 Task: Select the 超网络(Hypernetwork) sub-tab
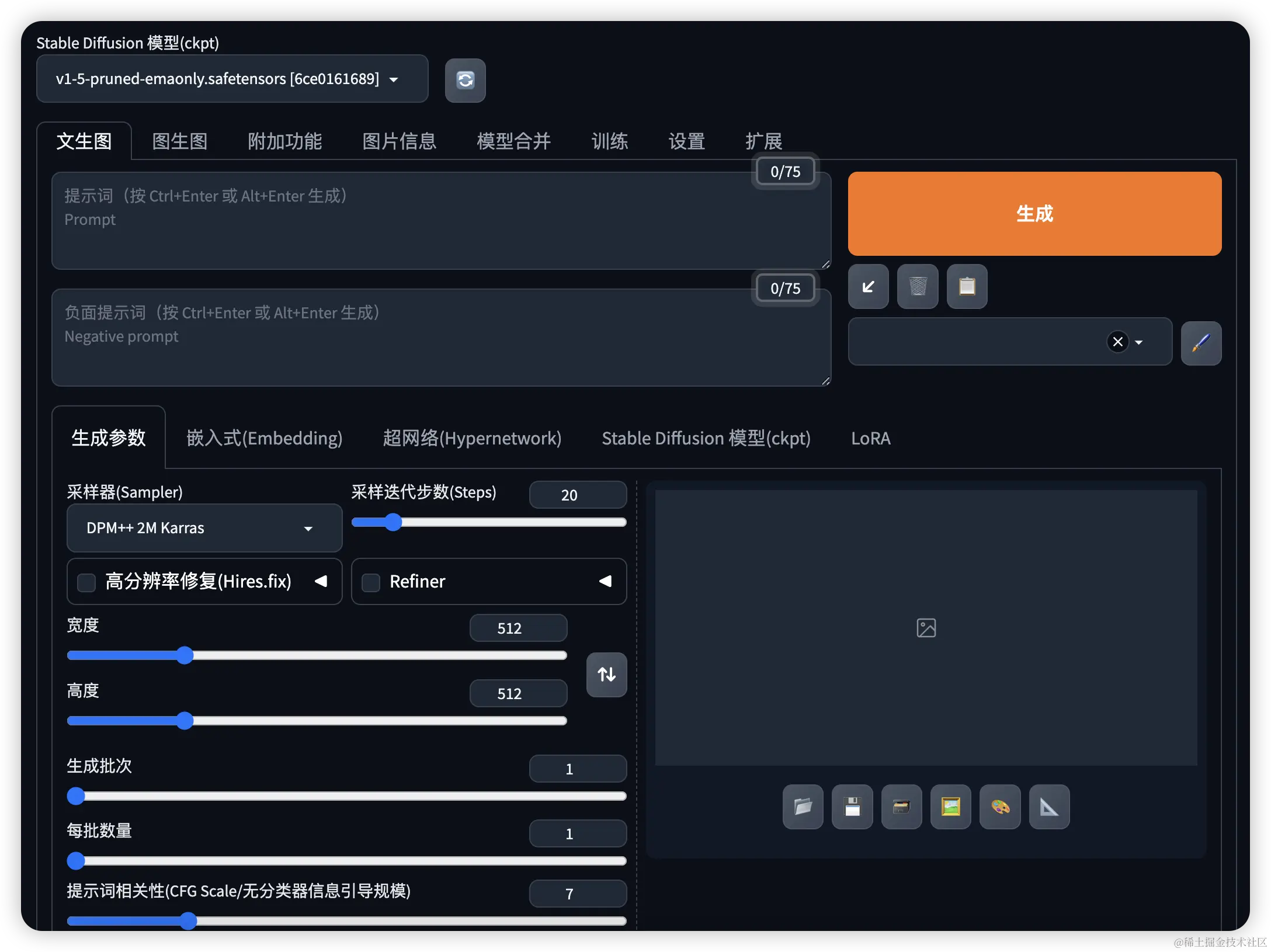click(x=472, y=437)
